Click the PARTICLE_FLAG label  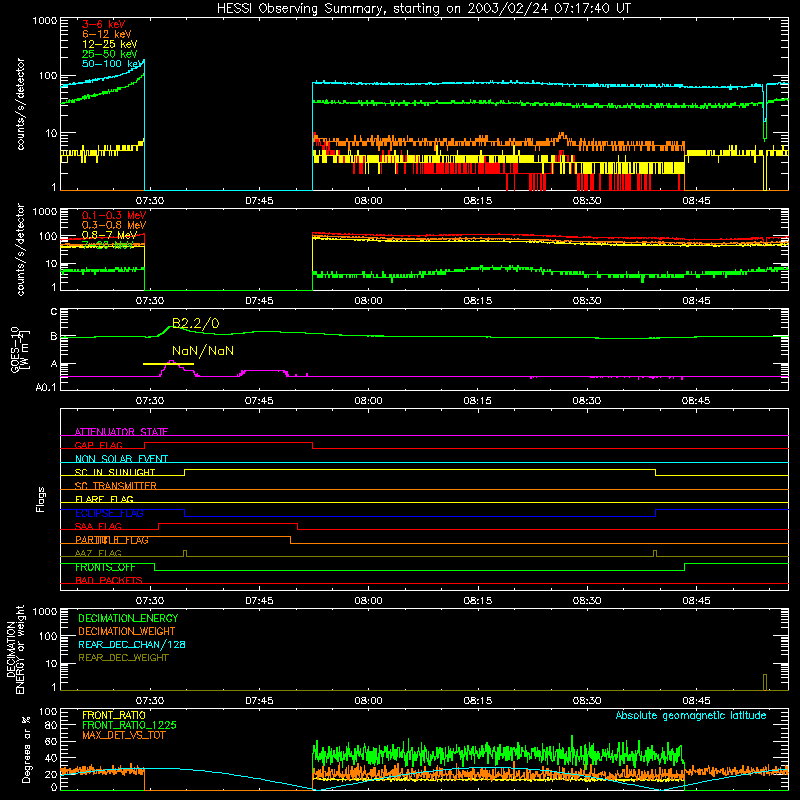pos(112,540)
